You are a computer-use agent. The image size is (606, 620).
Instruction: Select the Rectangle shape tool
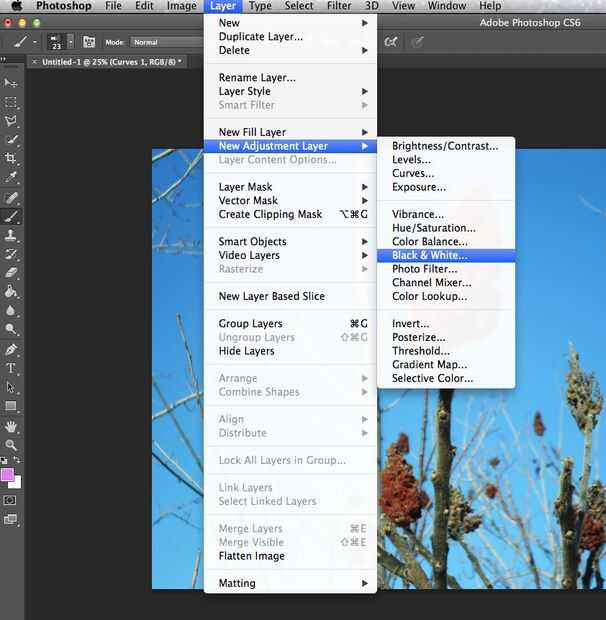tap(10, 406)
